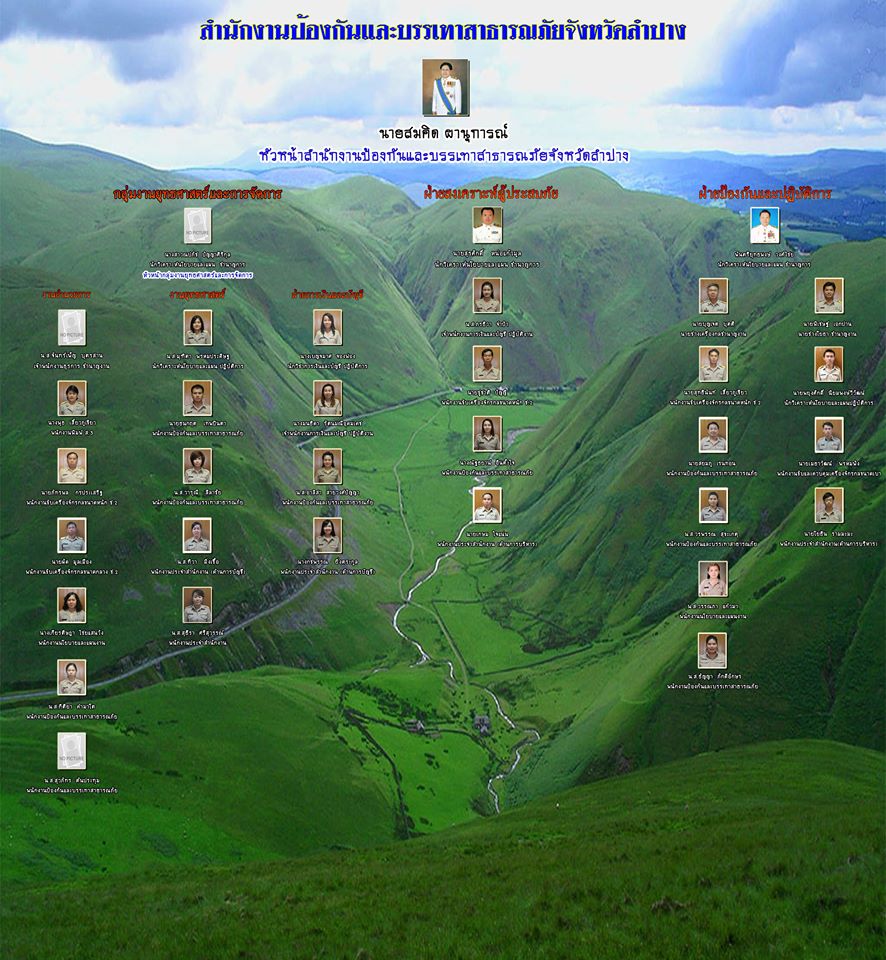The image size is (886, 960).
Task: Click the blue subtitle หัวหน้าสำนักงานป้องกันและบรรเทาสาธารณภัยจังหวัดลำปาง
Action: point(442,156)
